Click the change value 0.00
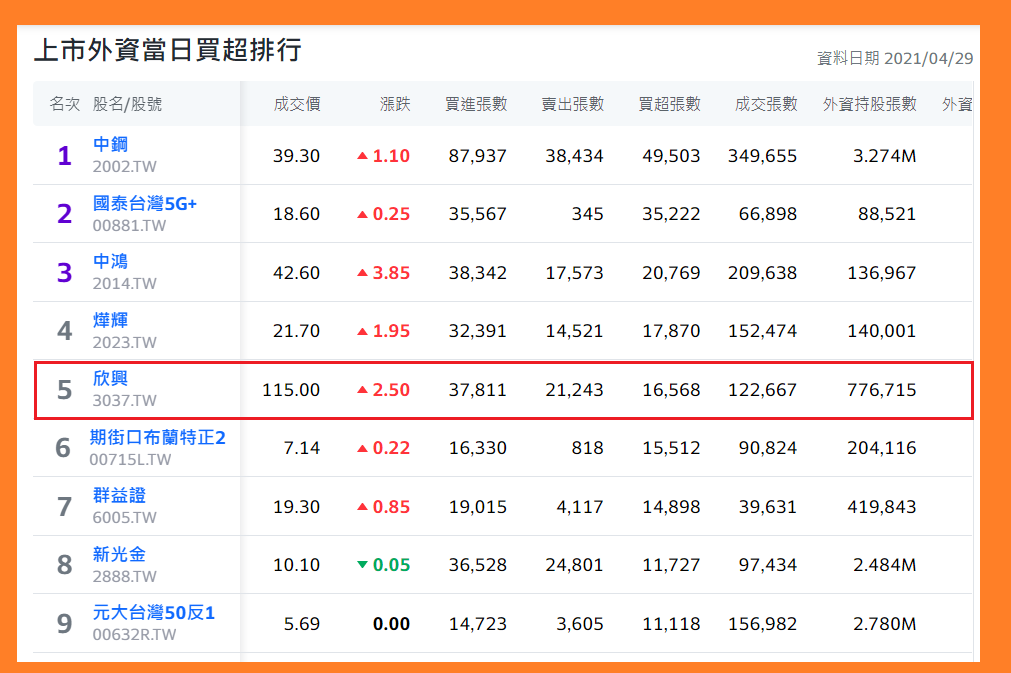This screenshot has height=673, width=1011. (391, 624)
